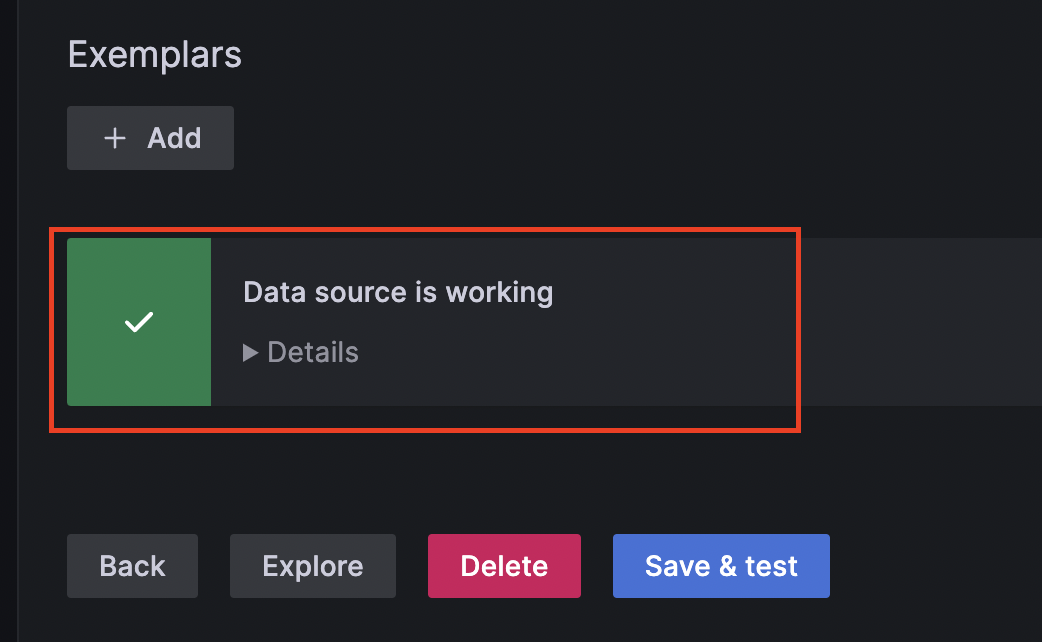The image size is (1042, 642).
Task: Go back with the Back button
Action: [132, 566]
